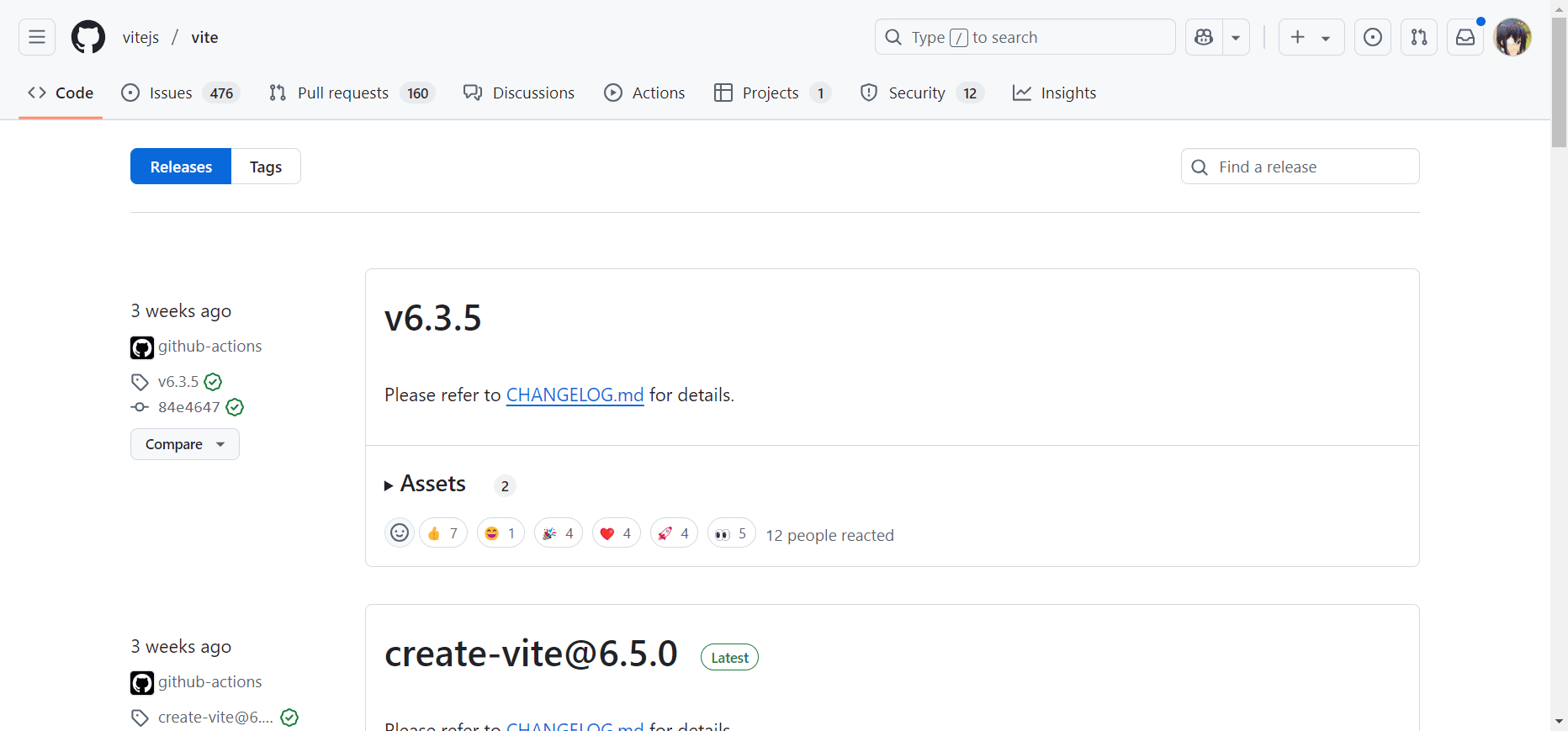Open the user avatar menu

1512,37
